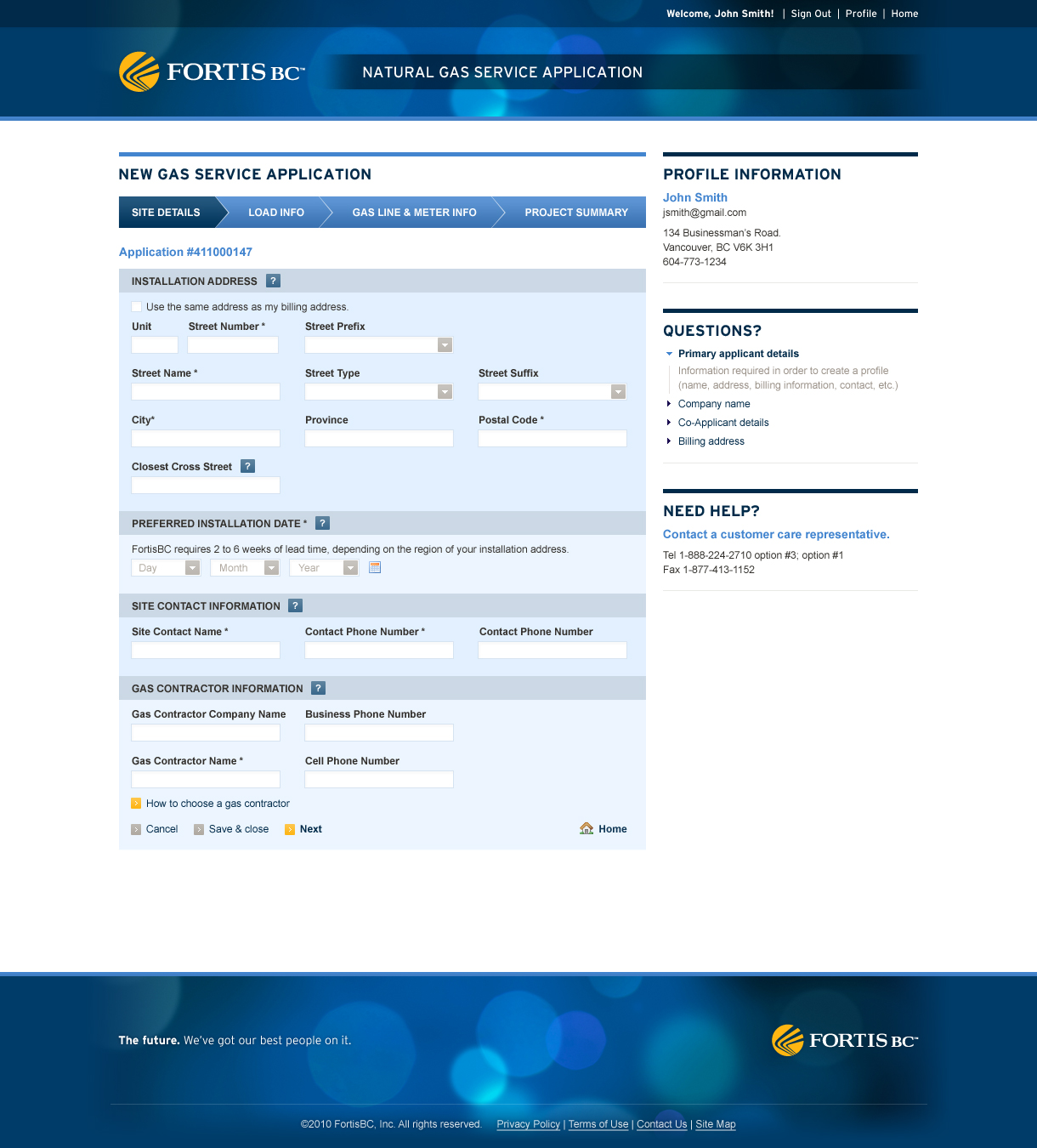Open the calendar date picker icon
The width and height of the screenshot is (1037, 1148).
375,567
